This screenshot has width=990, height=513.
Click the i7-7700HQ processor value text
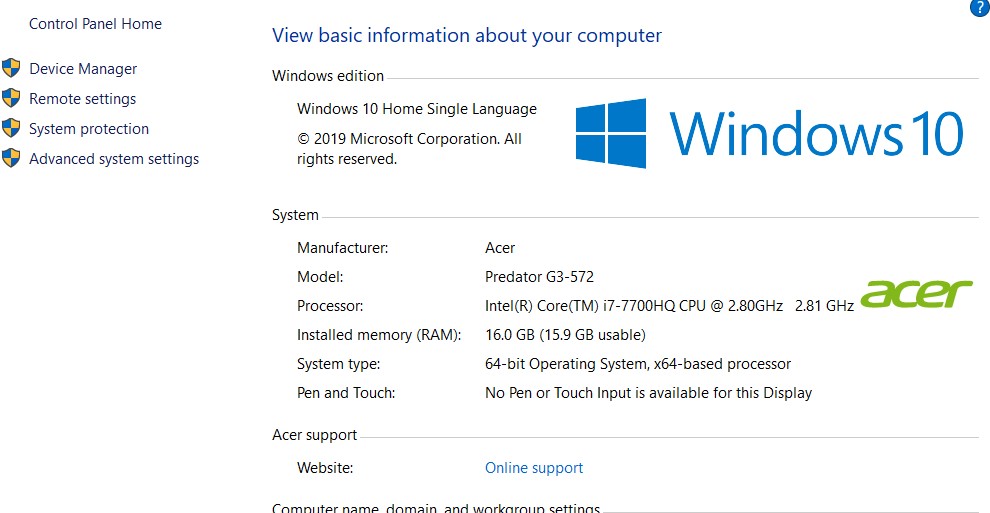[669, 306]
